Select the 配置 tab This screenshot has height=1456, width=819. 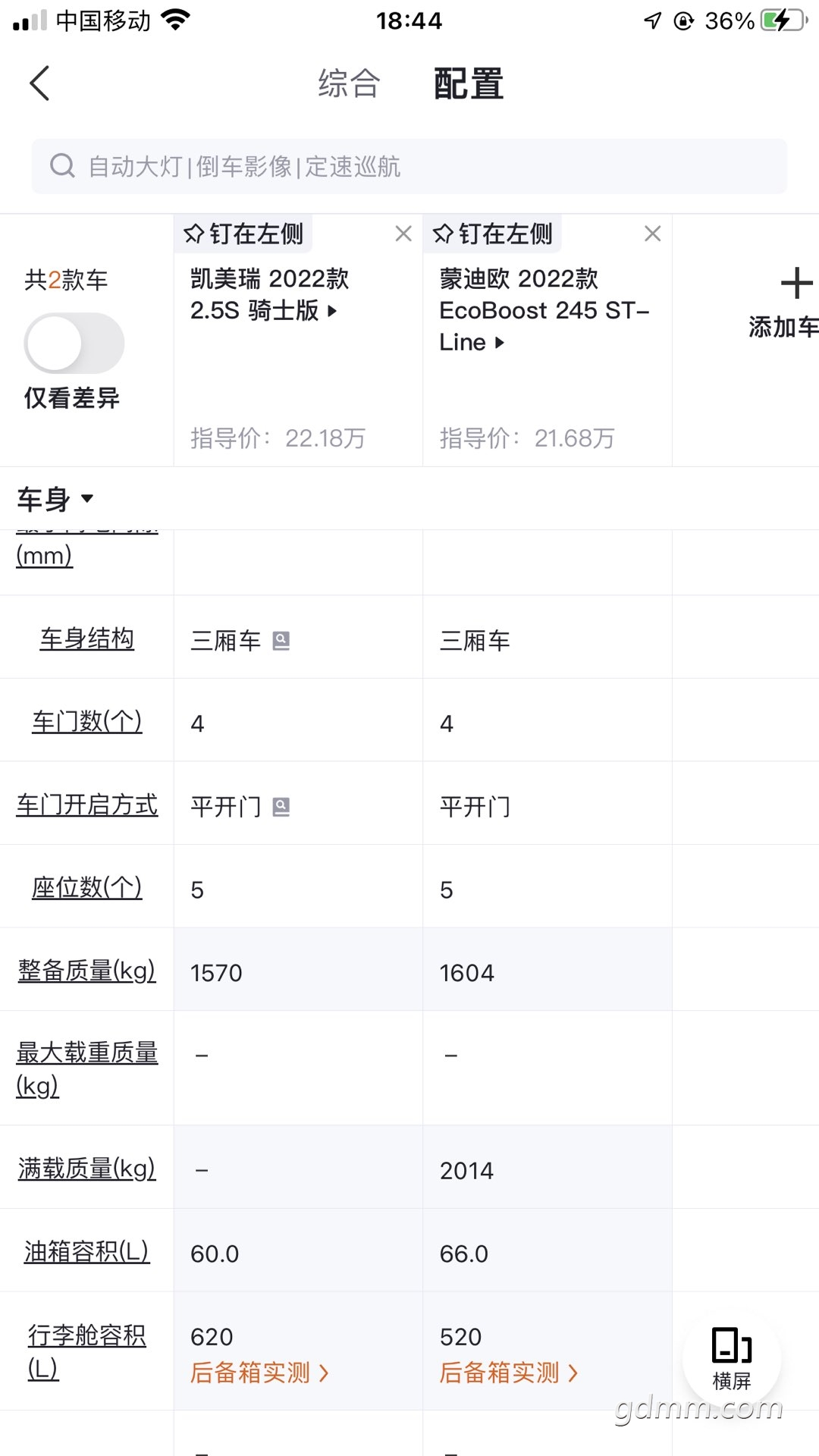(469, 83)
